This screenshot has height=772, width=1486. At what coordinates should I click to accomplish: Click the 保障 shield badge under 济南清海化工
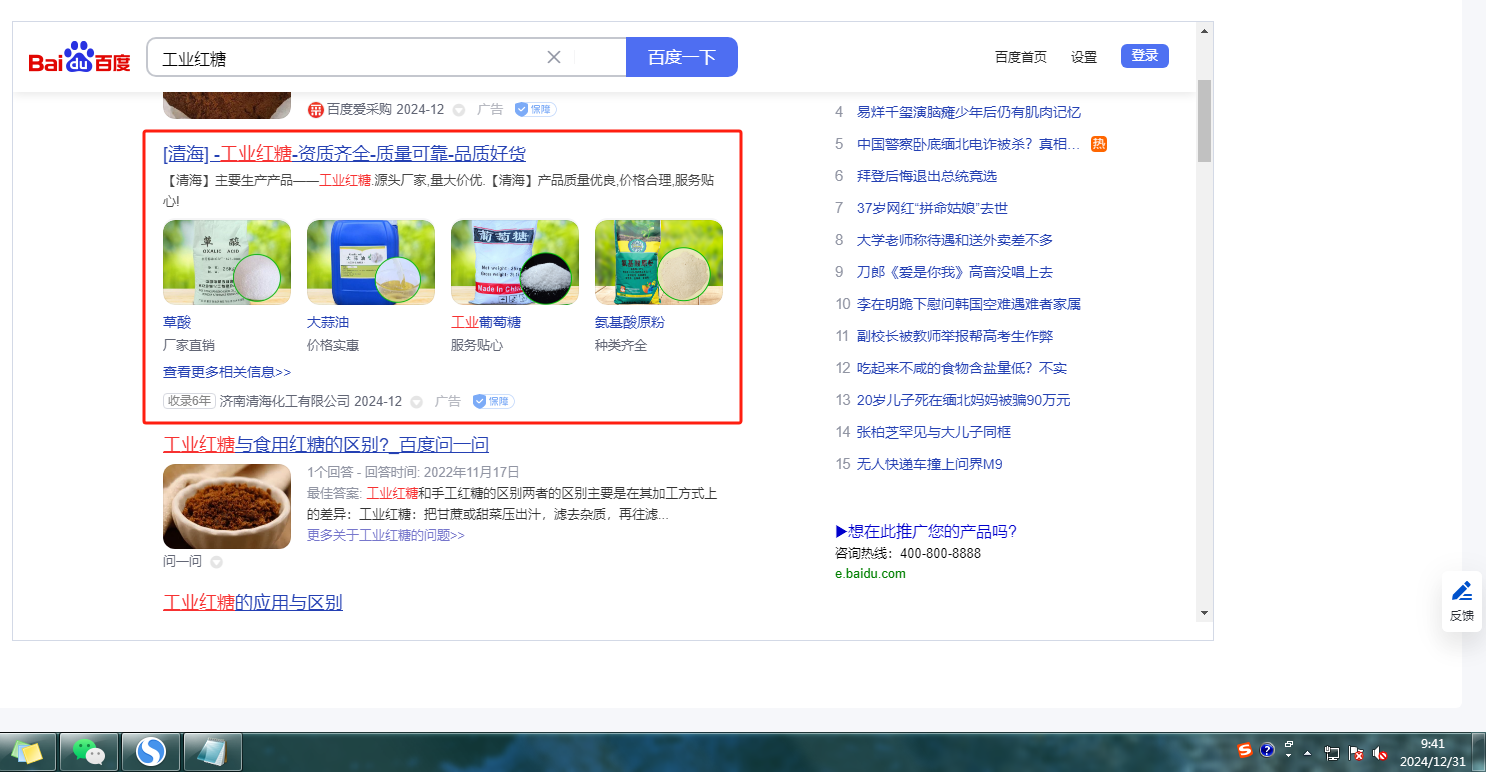pos(493,401)
